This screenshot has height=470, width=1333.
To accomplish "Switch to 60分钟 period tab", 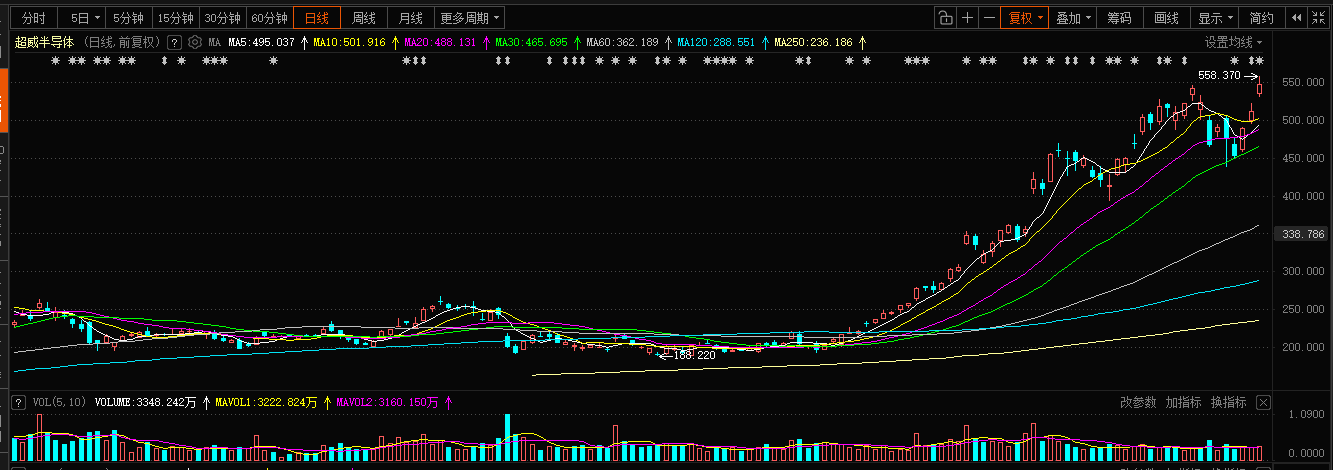I will [269, 18].
